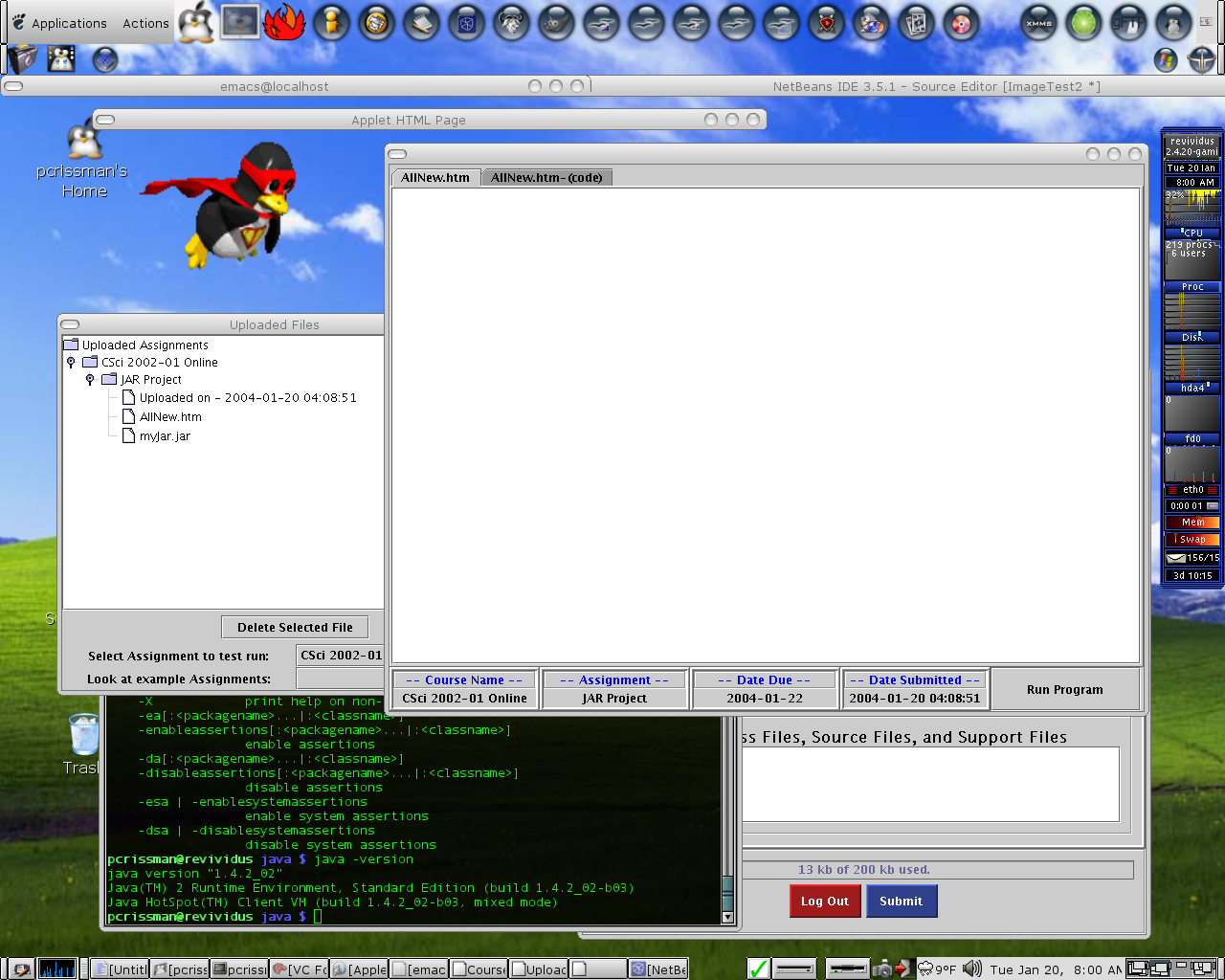Click the CD disc icon in panel
Viewport: 1225px width, 980px height.
tap(960, 23)
